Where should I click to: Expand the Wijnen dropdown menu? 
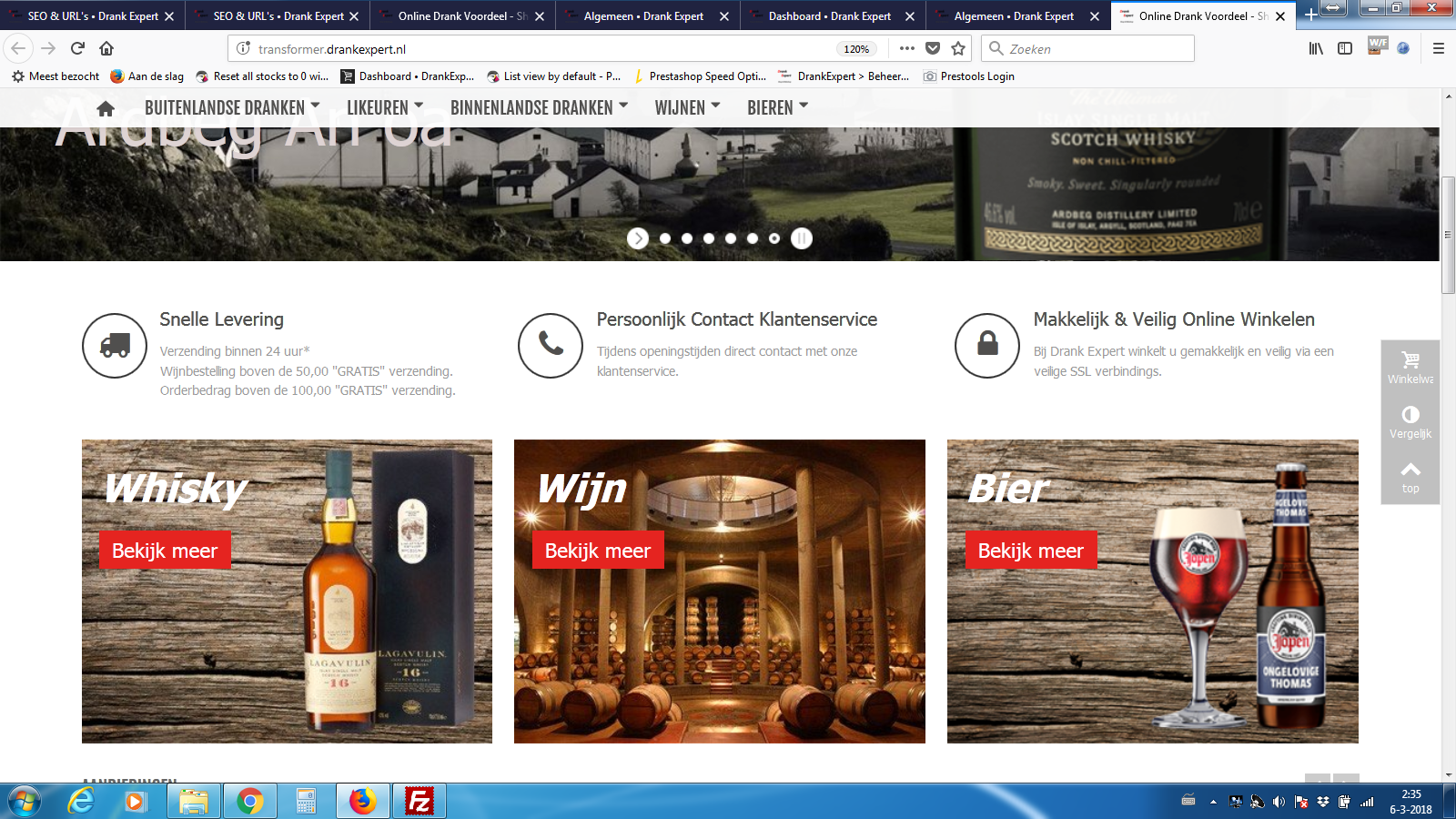pos(687,108)
